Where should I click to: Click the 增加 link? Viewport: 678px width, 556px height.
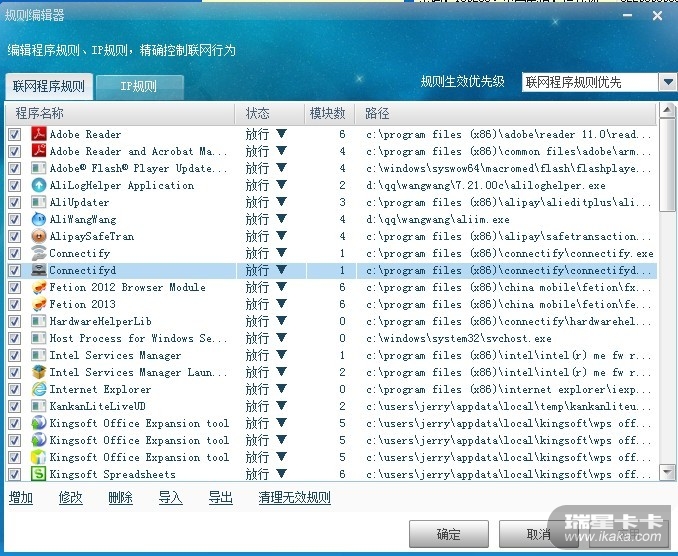coord(21,498)
